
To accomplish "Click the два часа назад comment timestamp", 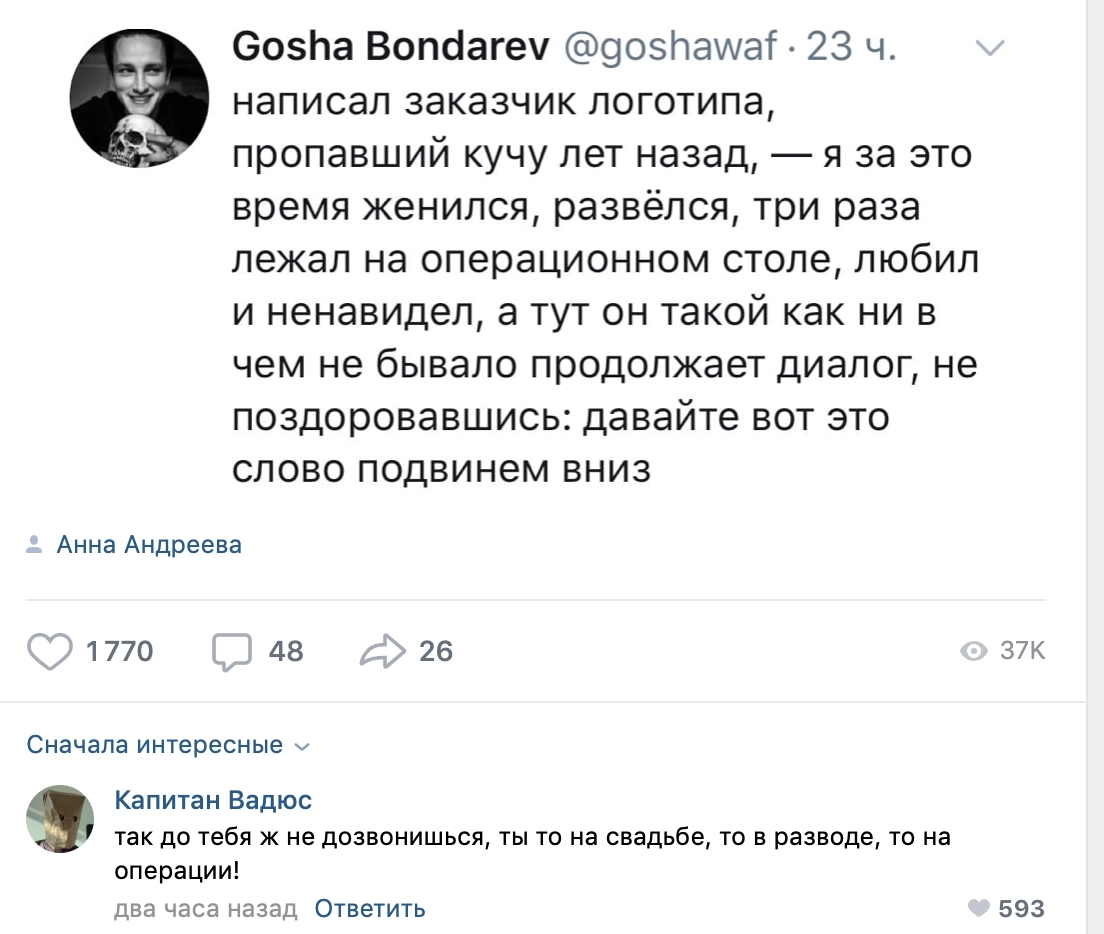I will pos(206,909).
